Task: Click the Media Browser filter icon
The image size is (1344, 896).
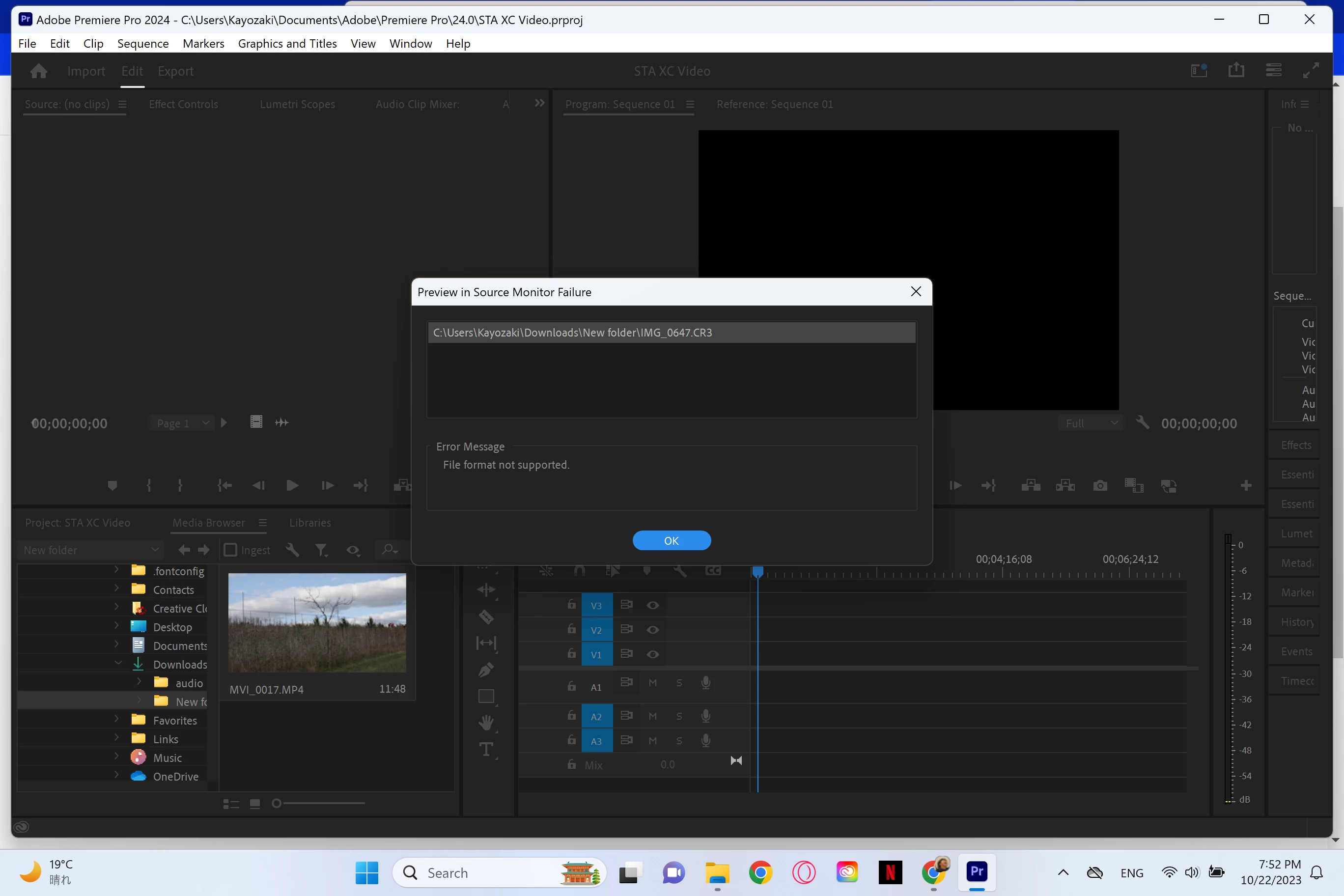Action: (321, 550)
